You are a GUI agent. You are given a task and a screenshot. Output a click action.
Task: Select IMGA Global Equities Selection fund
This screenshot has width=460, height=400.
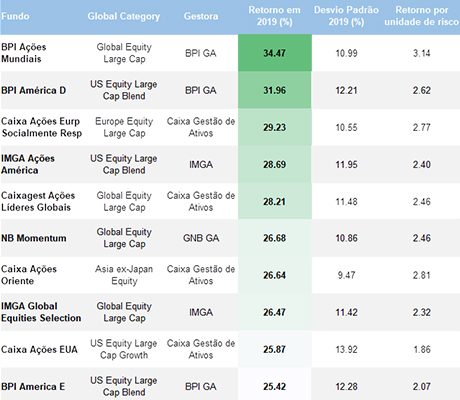click(x=41, y=312)
